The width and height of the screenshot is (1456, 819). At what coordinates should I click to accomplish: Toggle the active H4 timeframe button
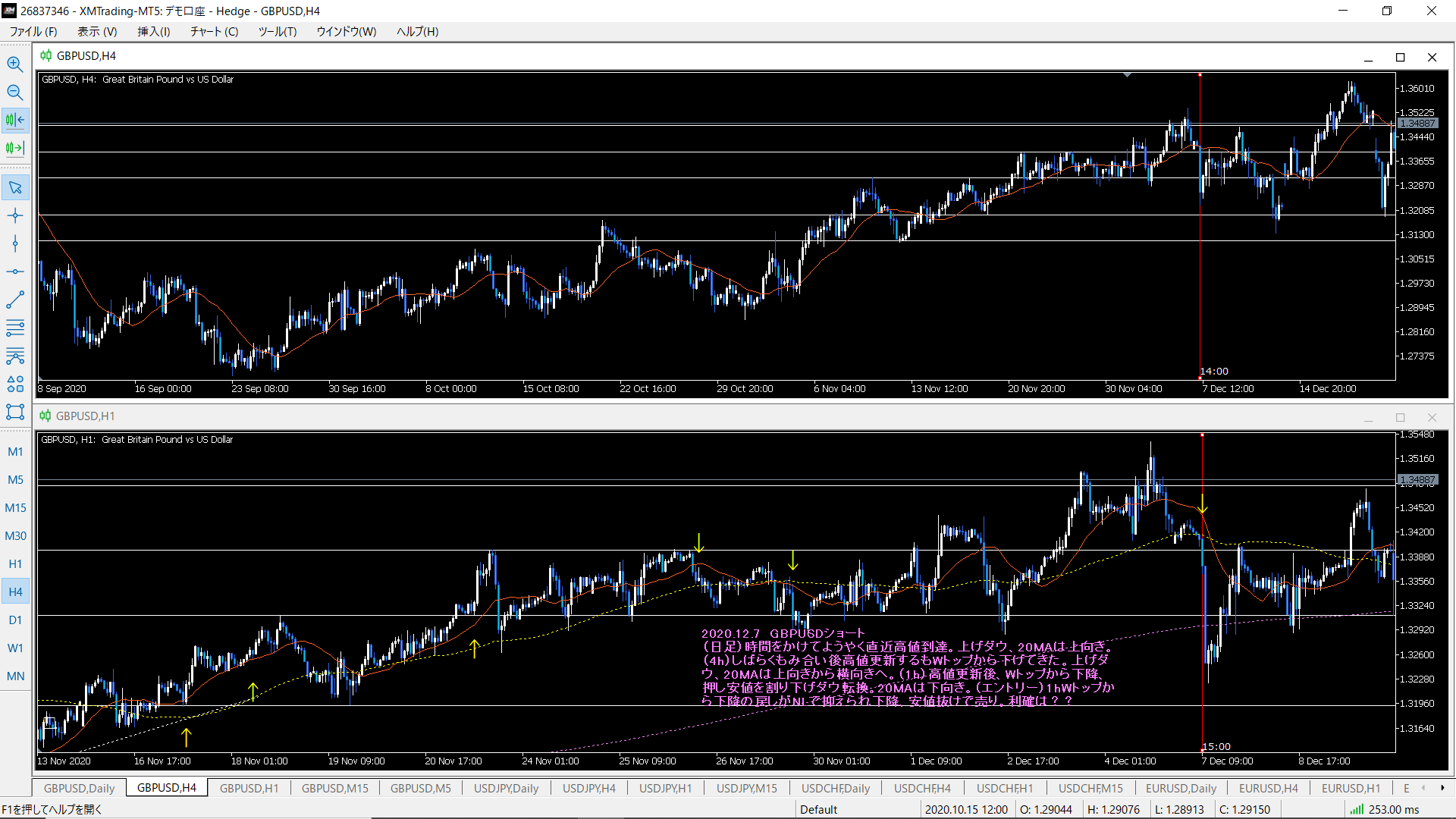pos(15,591)
